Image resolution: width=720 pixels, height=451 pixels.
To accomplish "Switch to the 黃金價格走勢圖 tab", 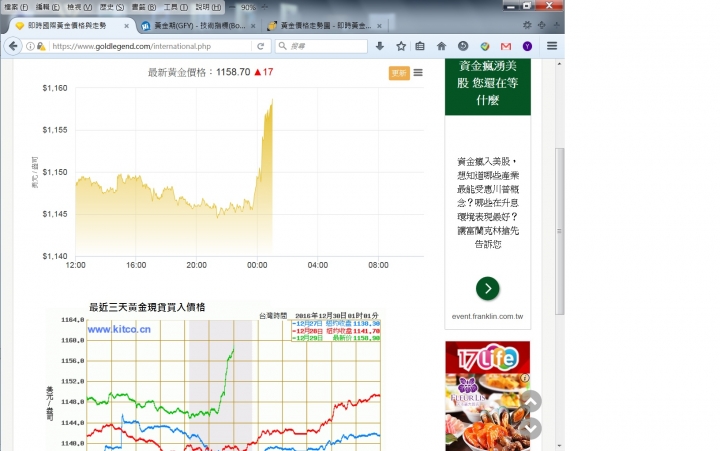I will (x=324, y=26).
